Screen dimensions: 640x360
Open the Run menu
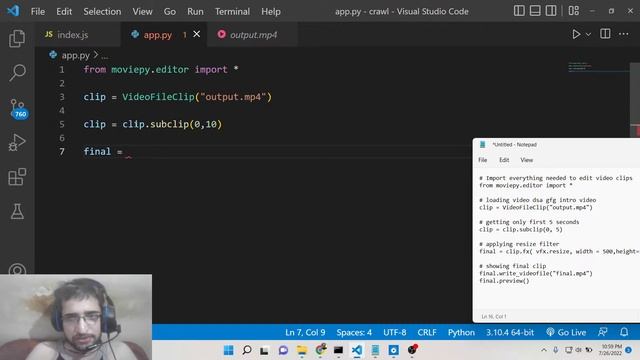coord(195,11)
